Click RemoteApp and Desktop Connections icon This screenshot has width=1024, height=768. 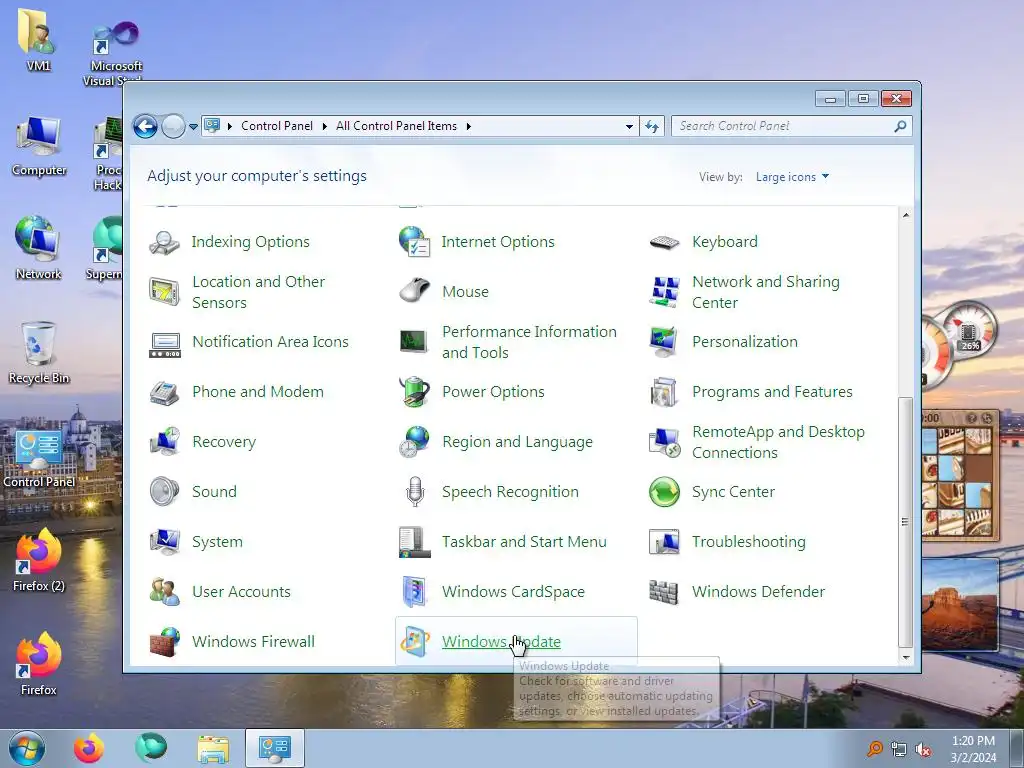665,442
